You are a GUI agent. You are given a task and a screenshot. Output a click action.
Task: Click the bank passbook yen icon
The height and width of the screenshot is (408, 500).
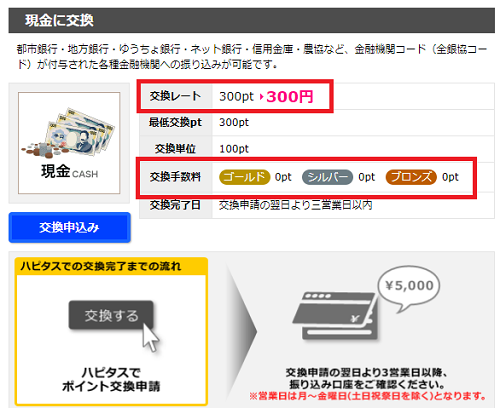(x=336, y=316)
